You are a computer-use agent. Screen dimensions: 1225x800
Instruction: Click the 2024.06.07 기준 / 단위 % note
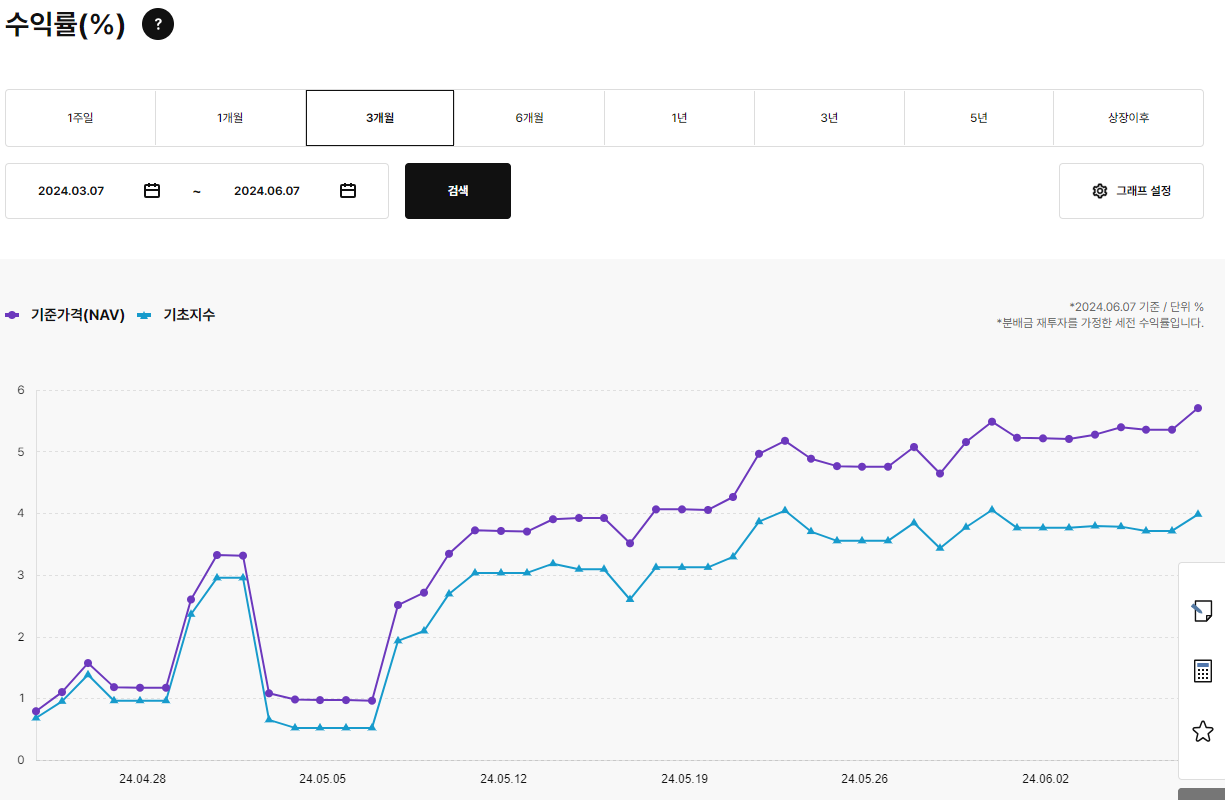coord(1136,306)
